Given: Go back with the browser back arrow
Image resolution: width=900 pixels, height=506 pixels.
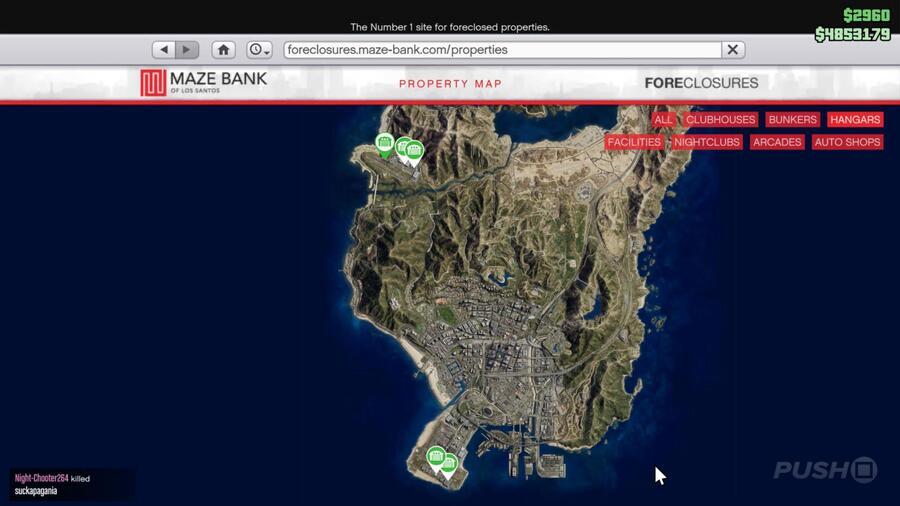Looking at the screenshot, I should (164, 50).
